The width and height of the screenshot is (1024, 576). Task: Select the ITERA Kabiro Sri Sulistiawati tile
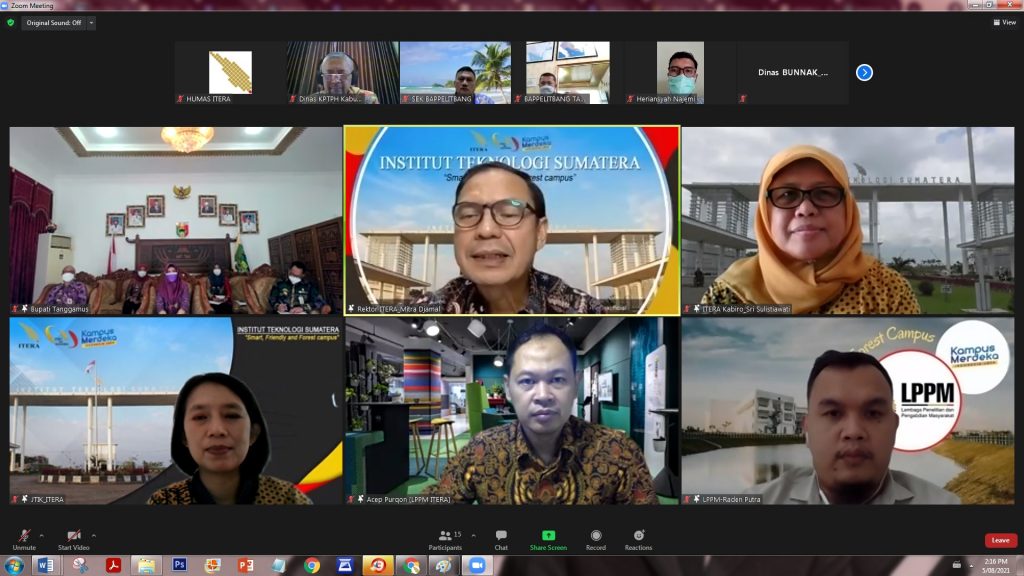tap(848, 220)
